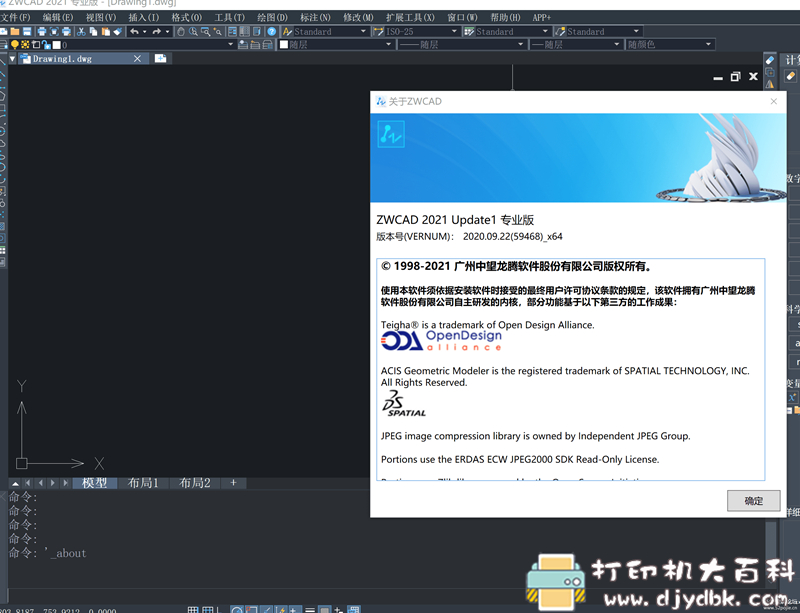This screenshot has width=800, height=613.
Task: Create new drawing tab button
Action: (x=160, y=58)
